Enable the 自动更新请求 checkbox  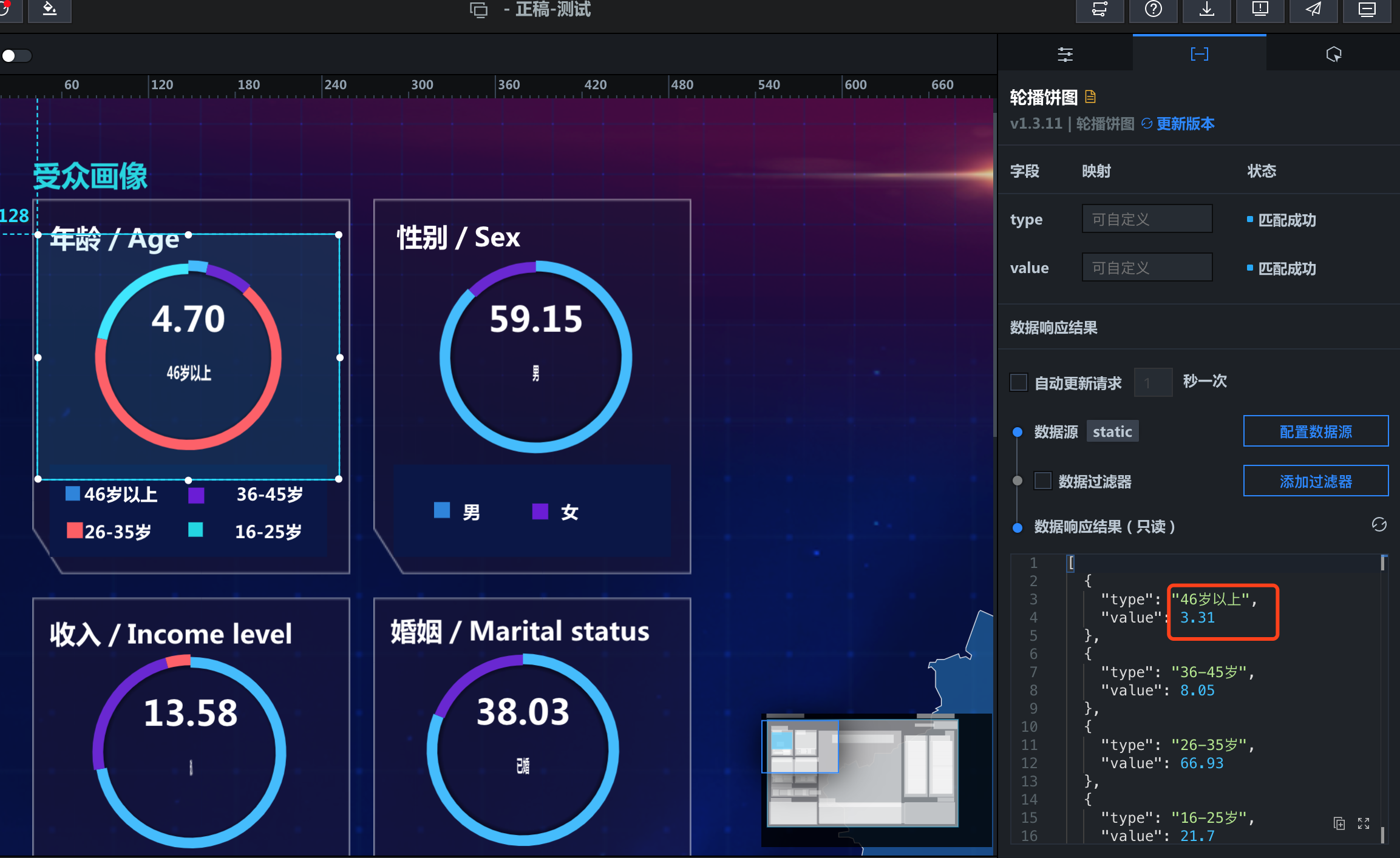(1019, 382)
